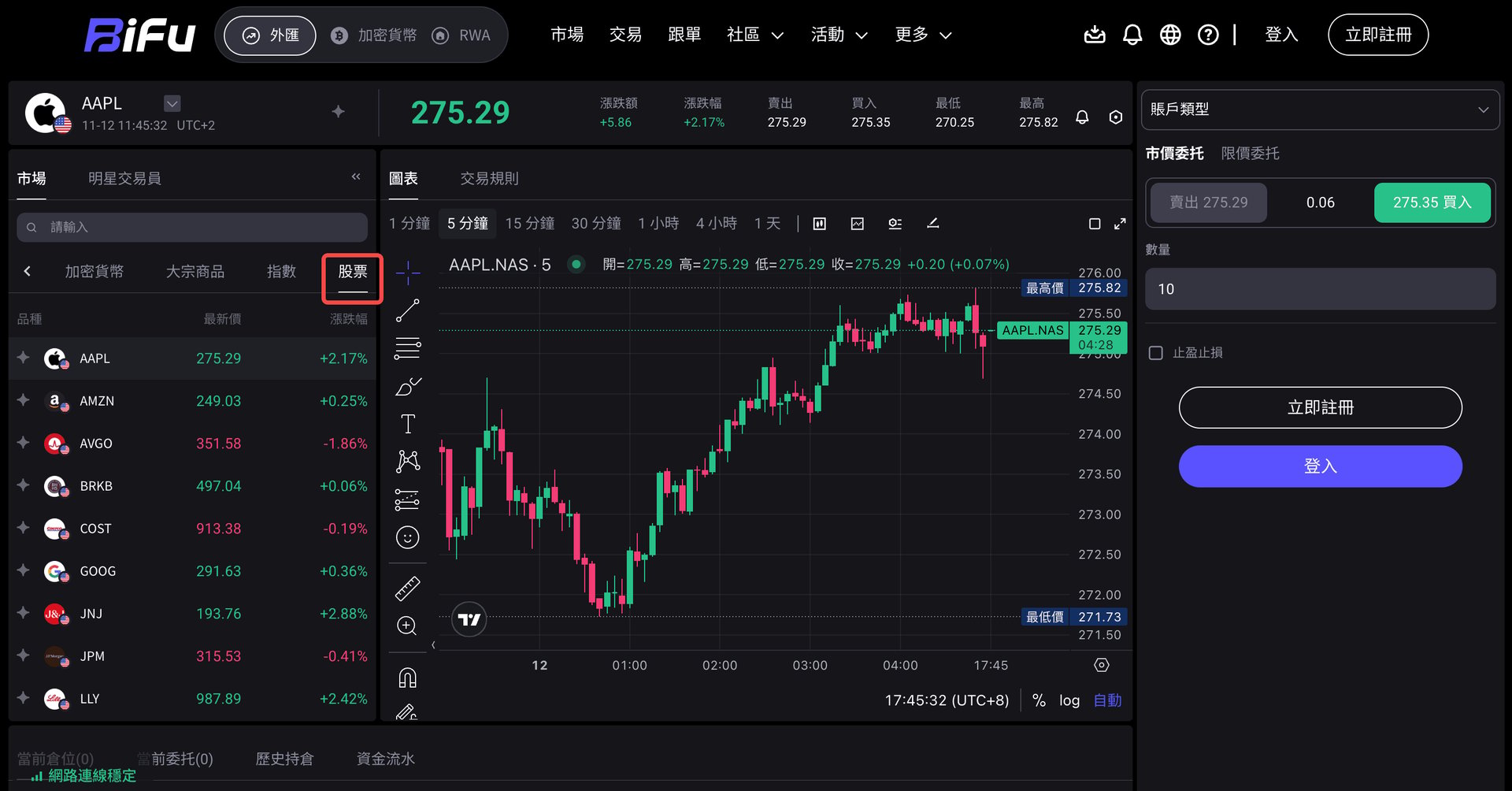Select the pattern drawing tool

click(x=408, y=462)
